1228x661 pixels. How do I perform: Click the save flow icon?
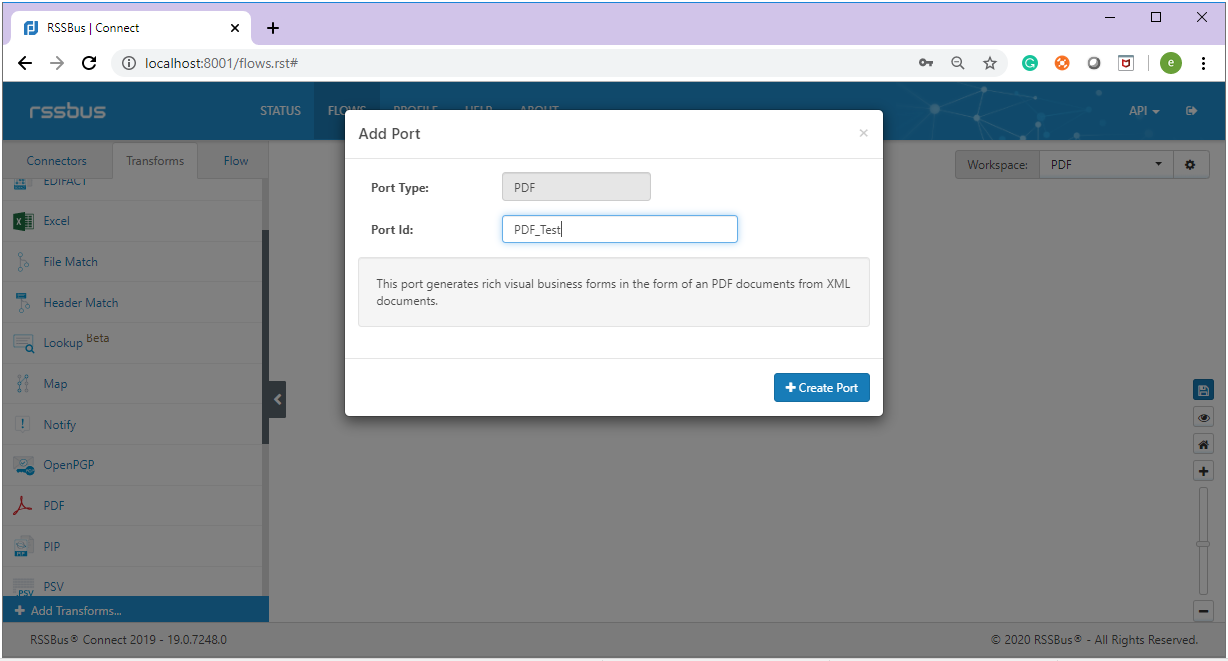[1203, 390]
